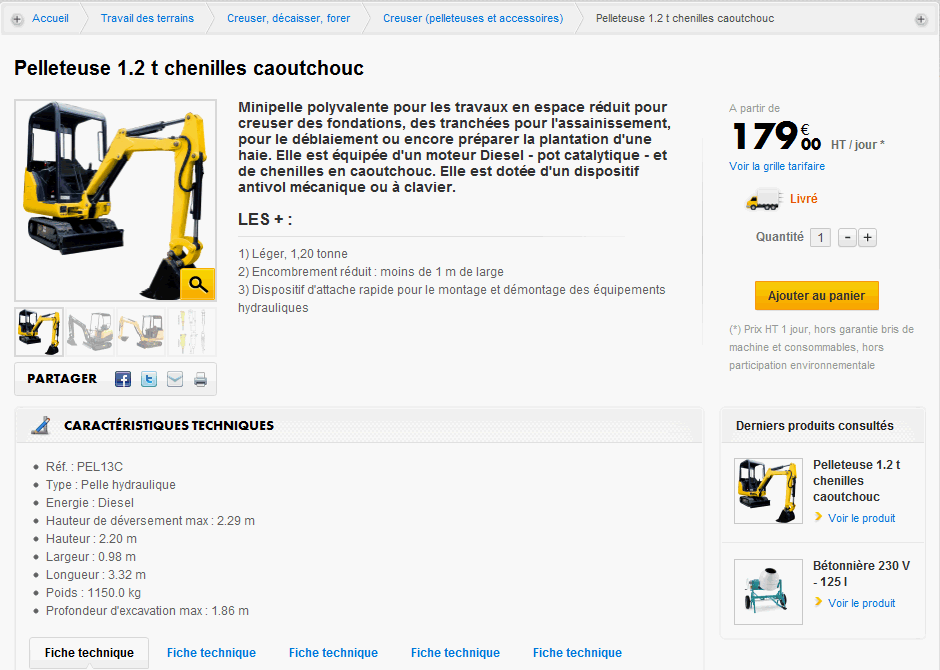Open the last Fiche technique tab
The height and width of the screenshot is (670, 940).
tap(577, 653)
